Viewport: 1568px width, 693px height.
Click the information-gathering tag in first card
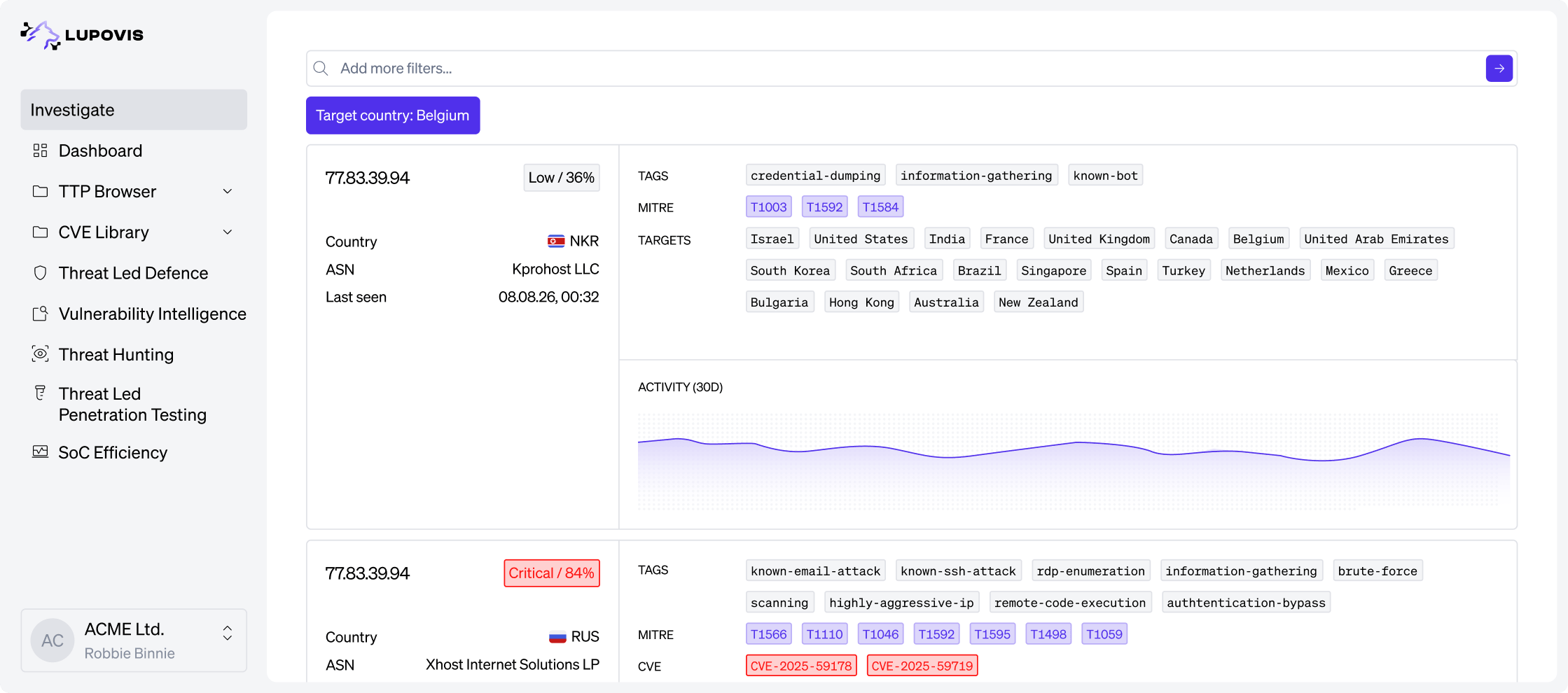[976, 175]
